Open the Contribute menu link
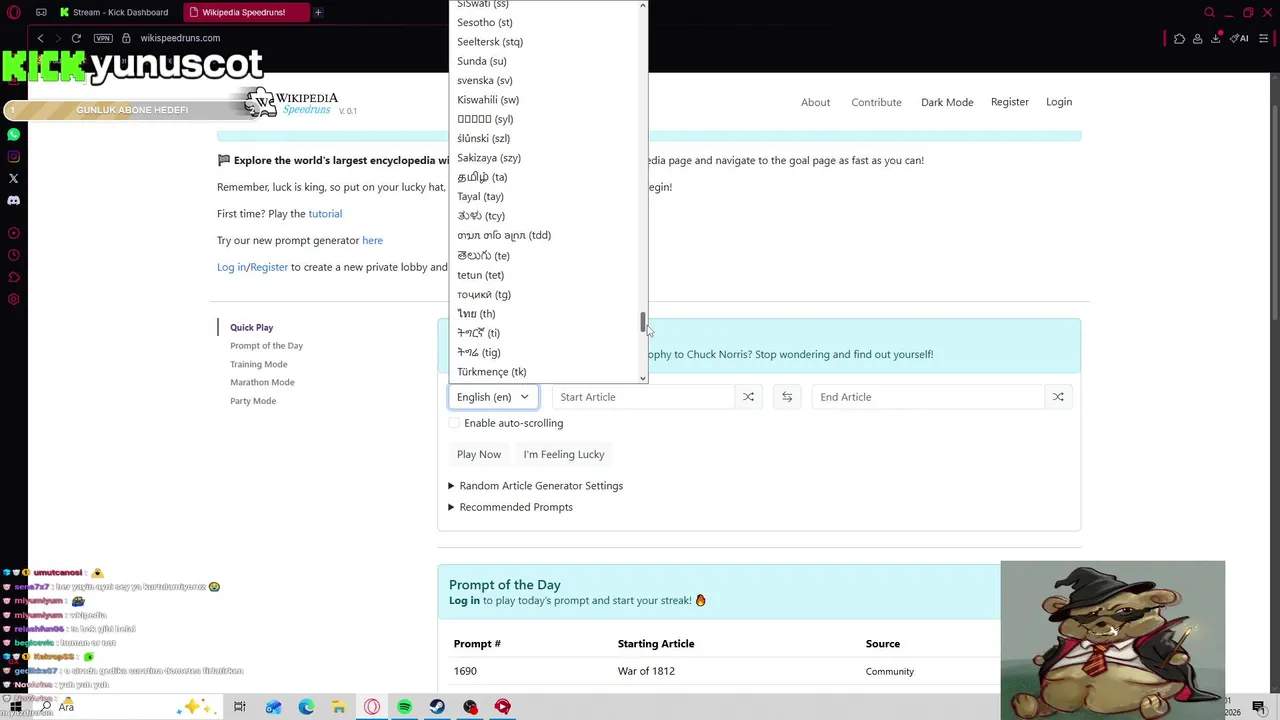 [x=876, y=102]
